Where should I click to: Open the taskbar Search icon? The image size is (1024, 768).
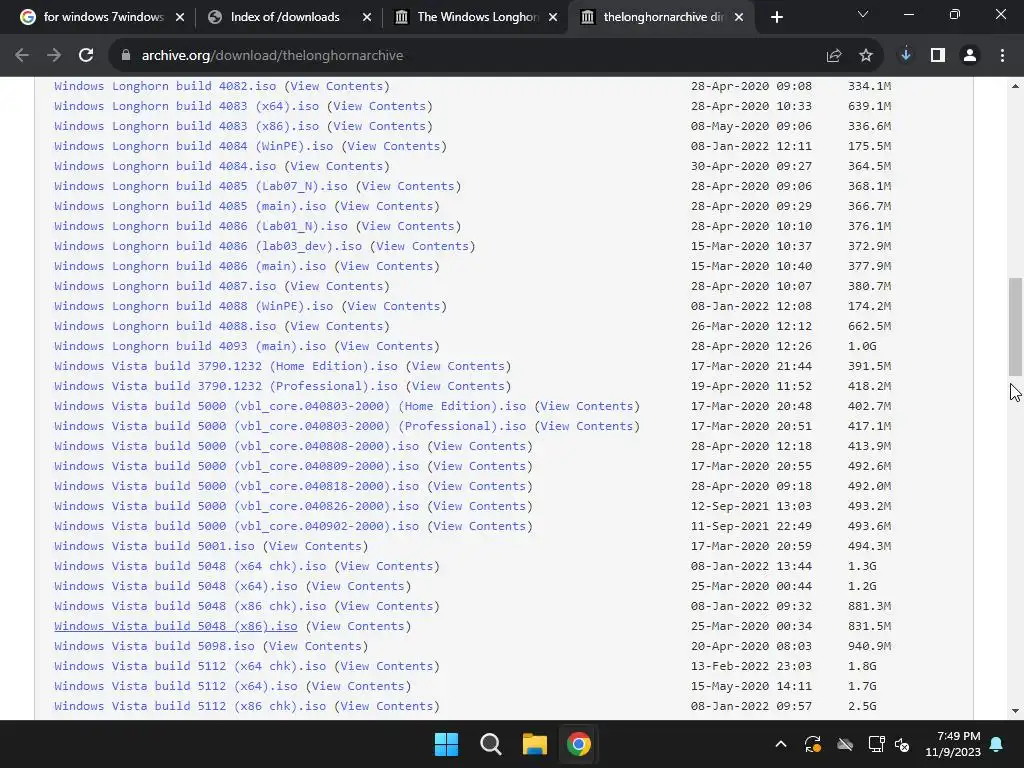[490, 744]
